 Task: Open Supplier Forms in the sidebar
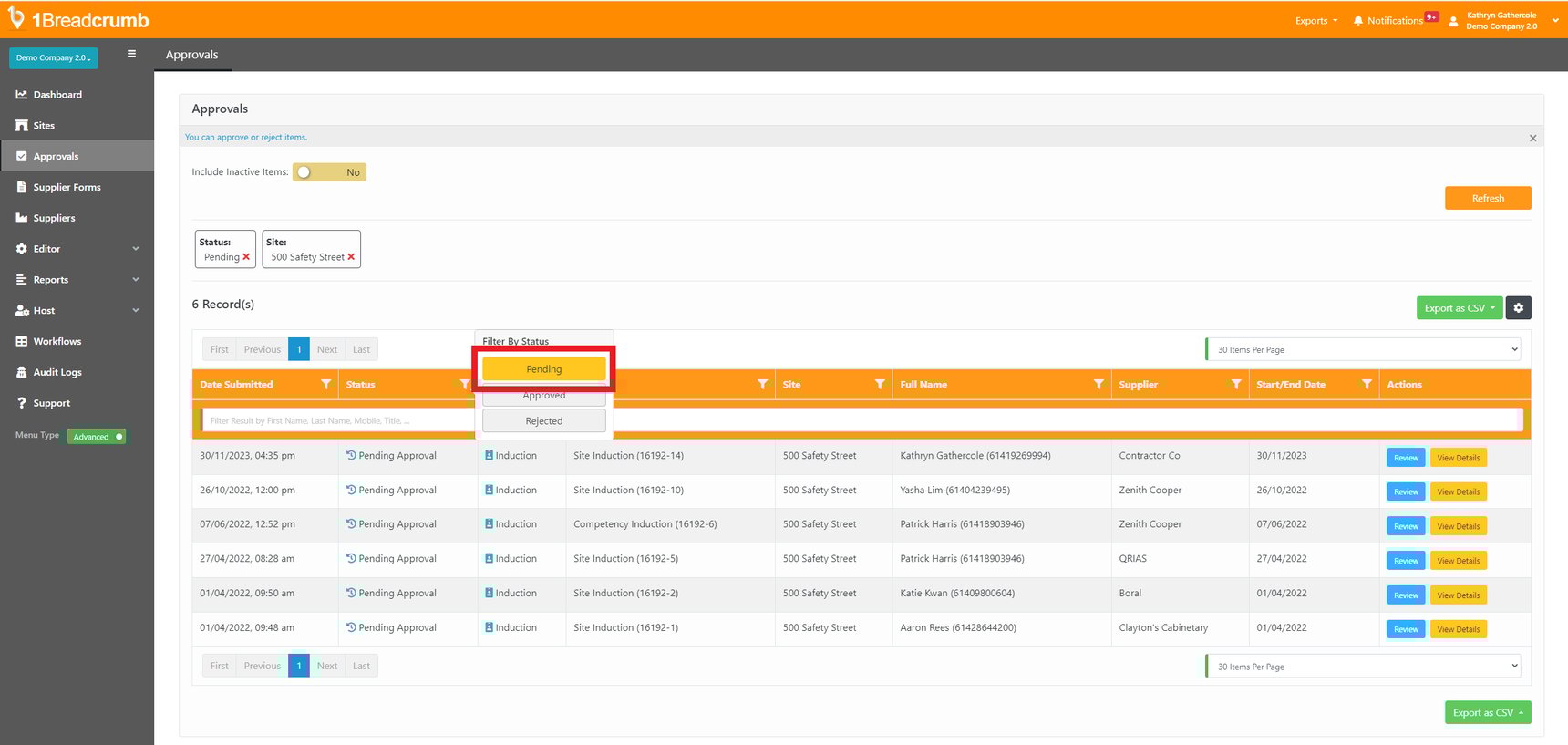pos(67,187)
